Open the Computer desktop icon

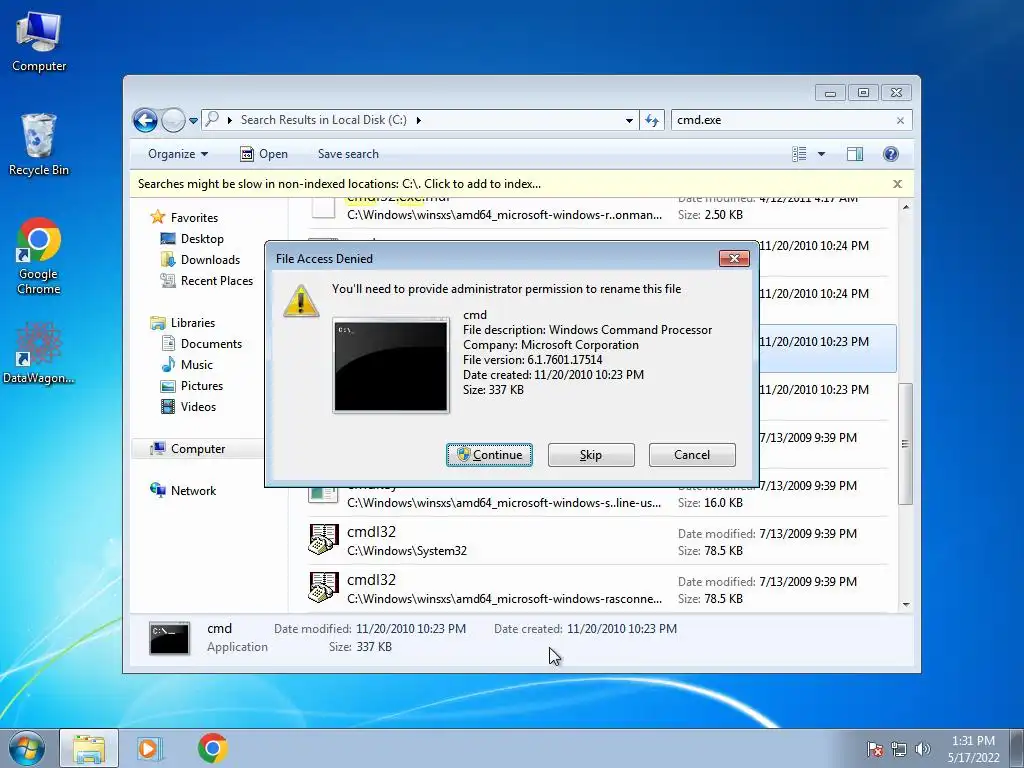click(39, 42)
